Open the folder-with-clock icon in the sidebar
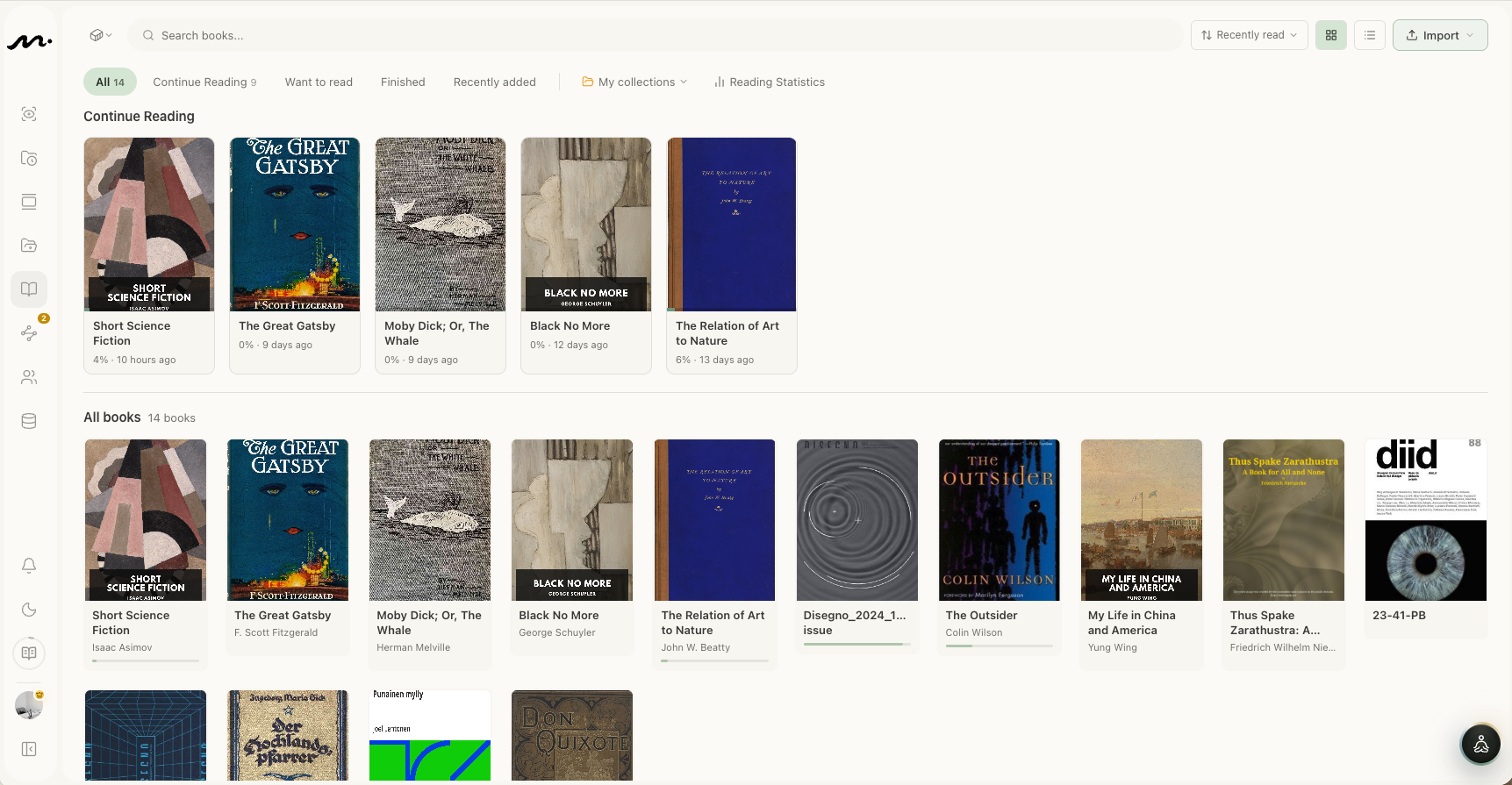1512x785 pixels. point(29,158)
